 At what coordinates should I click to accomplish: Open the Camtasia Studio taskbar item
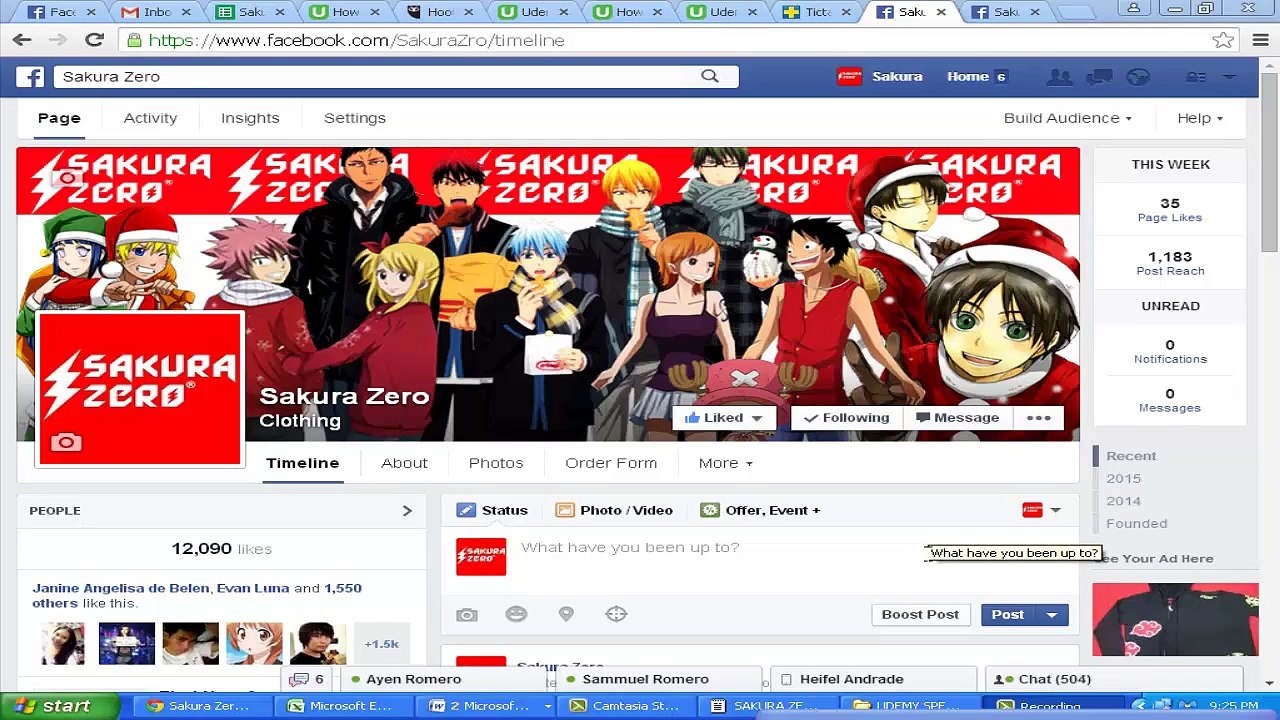(624, 706)
